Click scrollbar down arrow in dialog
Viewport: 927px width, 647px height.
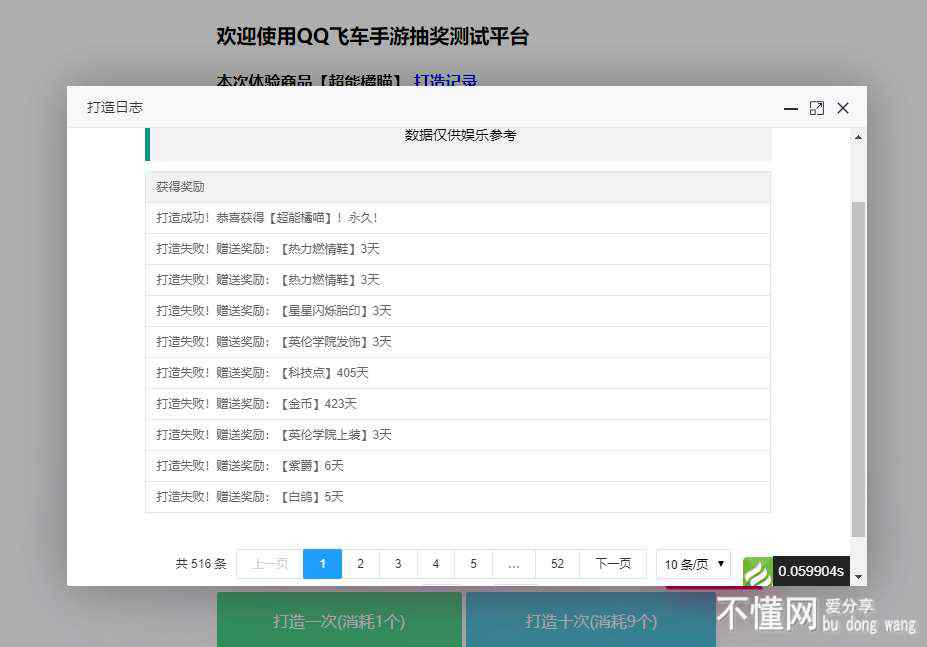pos(858,577)
